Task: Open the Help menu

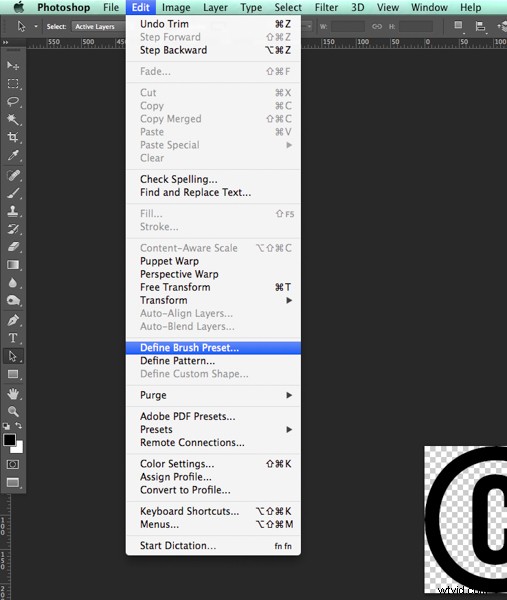Action: (x=470, y=7)
